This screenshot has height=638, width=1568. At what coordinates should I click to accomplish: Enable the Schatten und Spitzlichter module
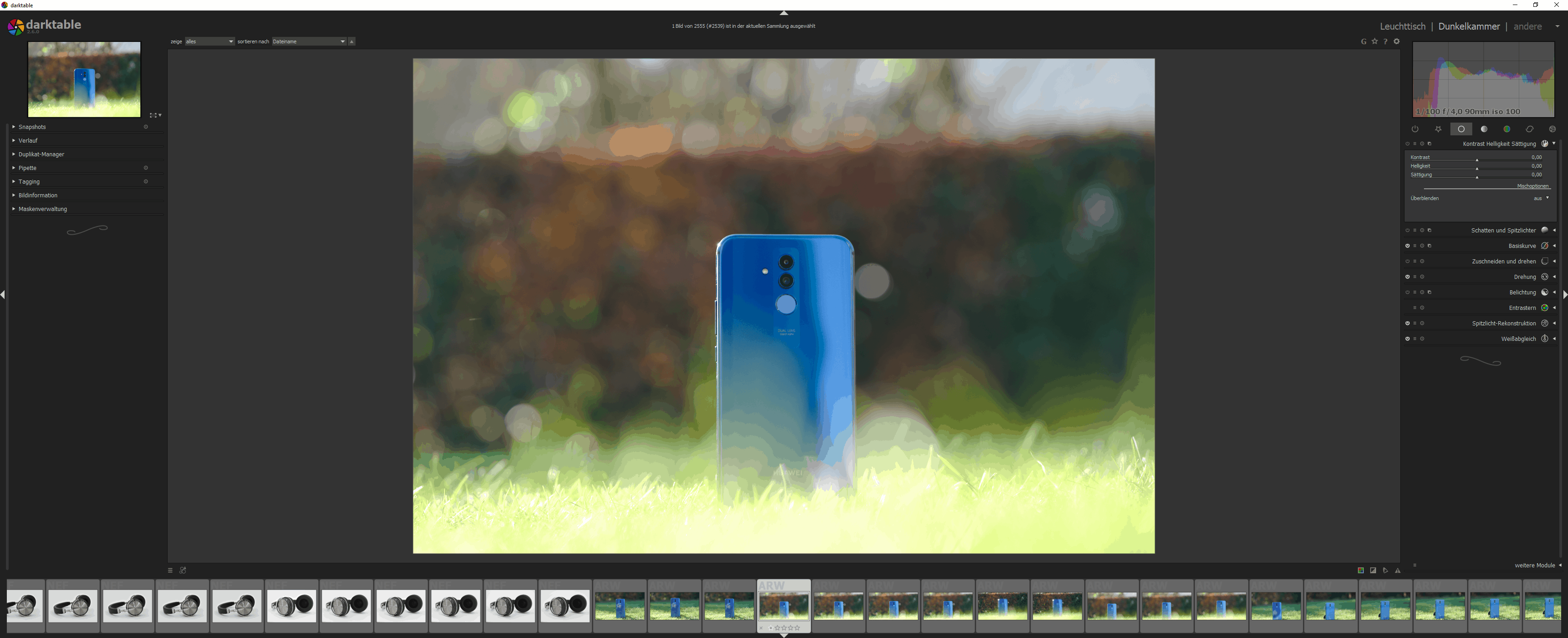click(x=1407, y=230)
